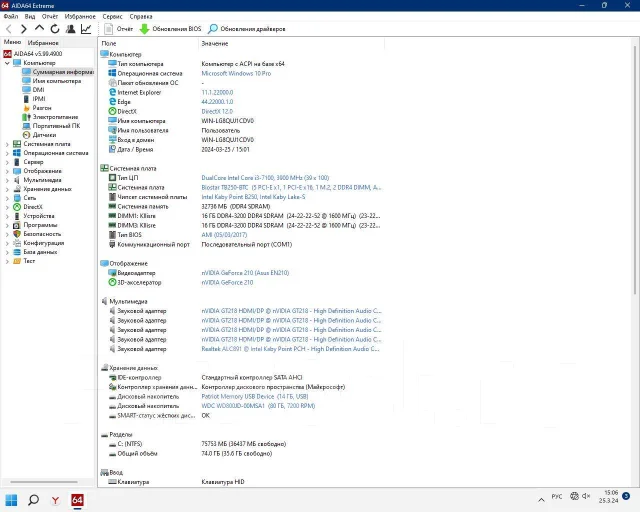Open Microsoft Windows 10 Pro link
This screenshot has width=640, height=512.
pyautogui.click(x=236, y=73)
